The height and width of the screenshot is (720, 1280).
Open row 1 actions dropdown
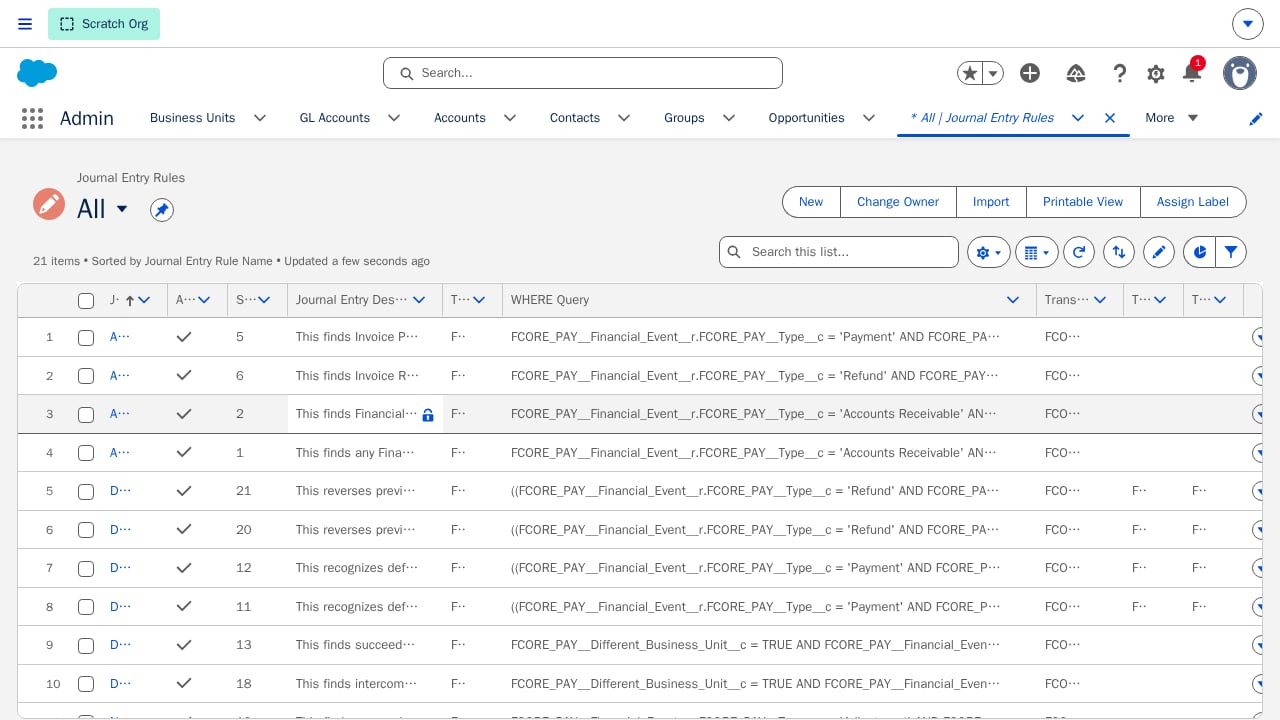click(1258, 337)
